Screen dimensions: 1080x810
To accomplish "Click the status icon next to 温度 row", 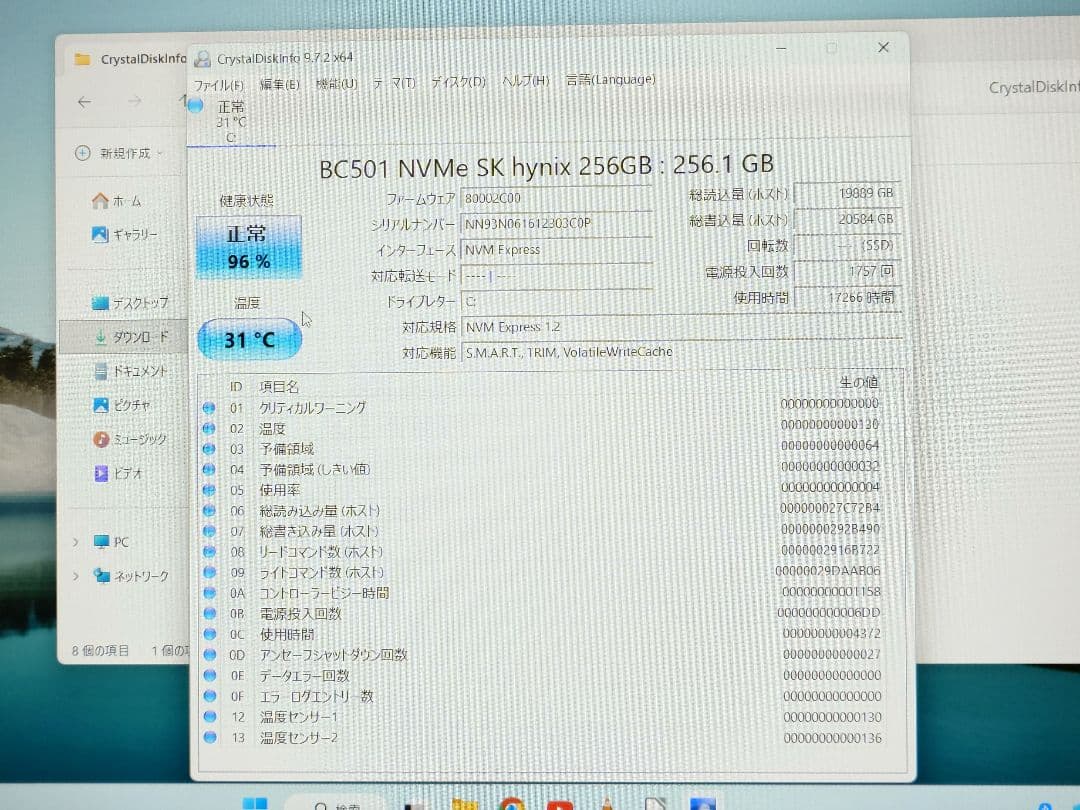I will pos(209,428).
